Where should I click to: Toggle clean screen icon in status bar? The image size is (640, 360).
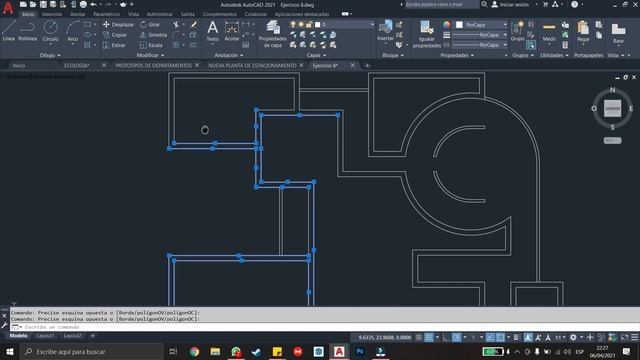click(x=624, y=337)
